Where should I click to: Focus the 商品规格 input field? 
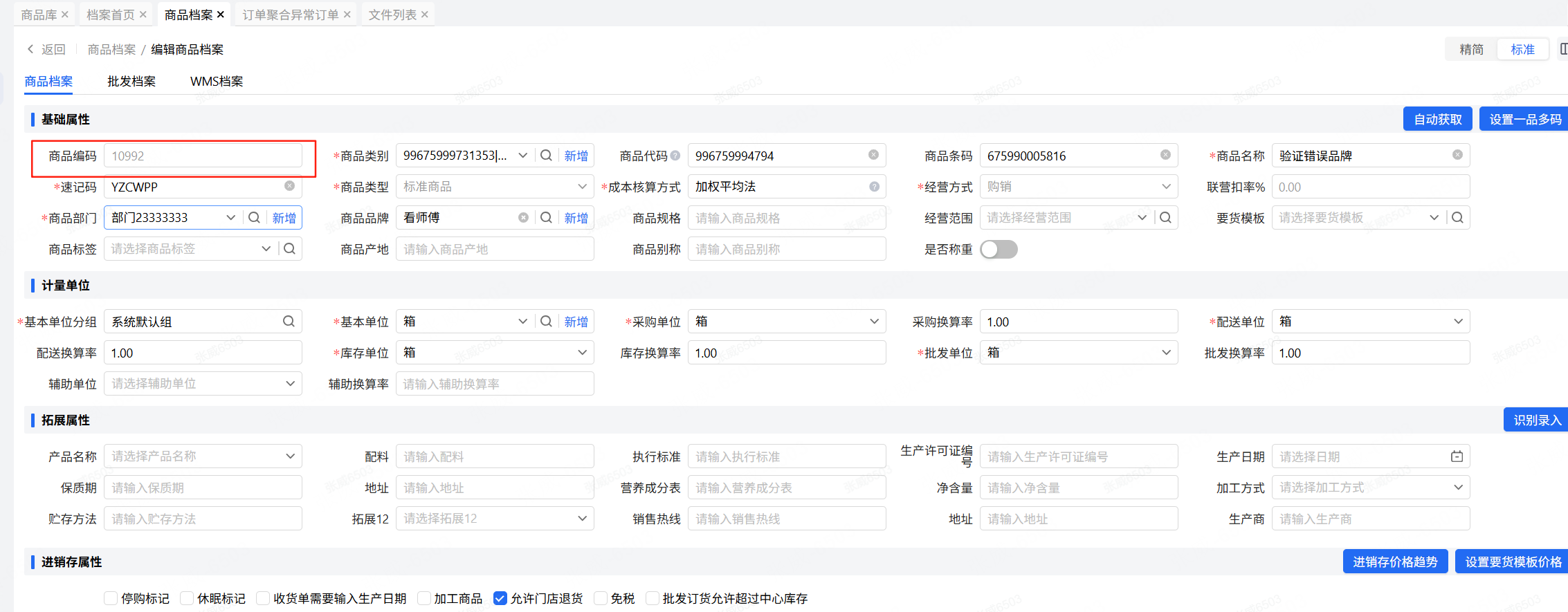point(787,218)
